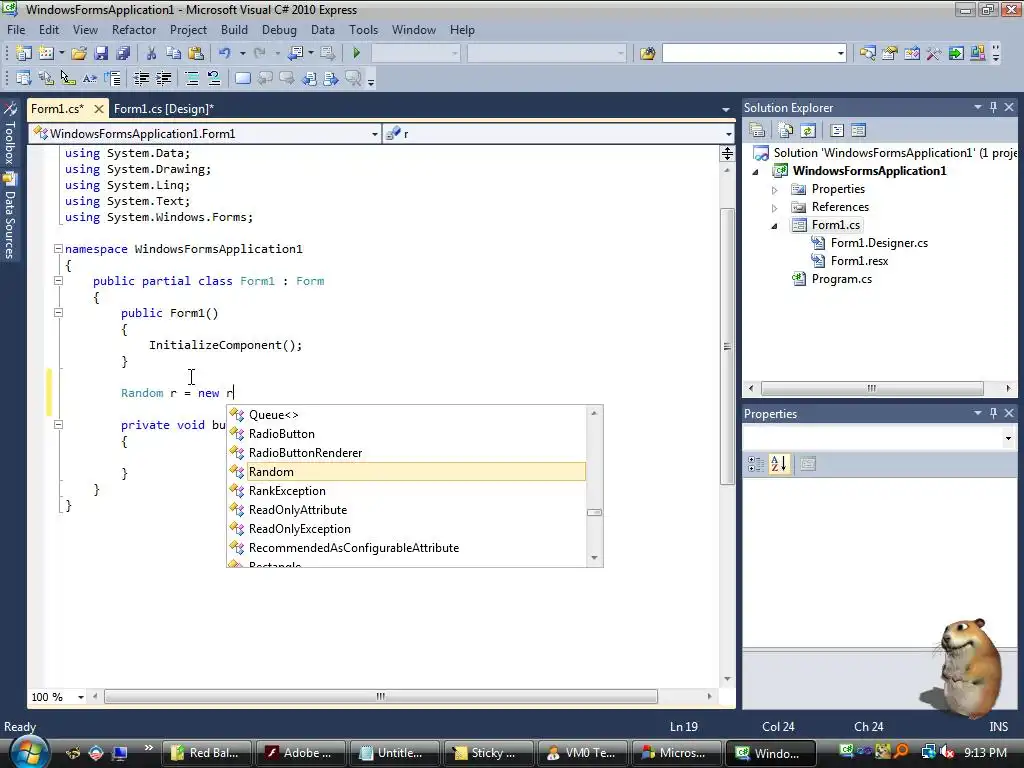The height and width of the screenshot is (768, 1024).
Task: Expand the References node in Solution Explorer
Action: [x=775, y=208]
